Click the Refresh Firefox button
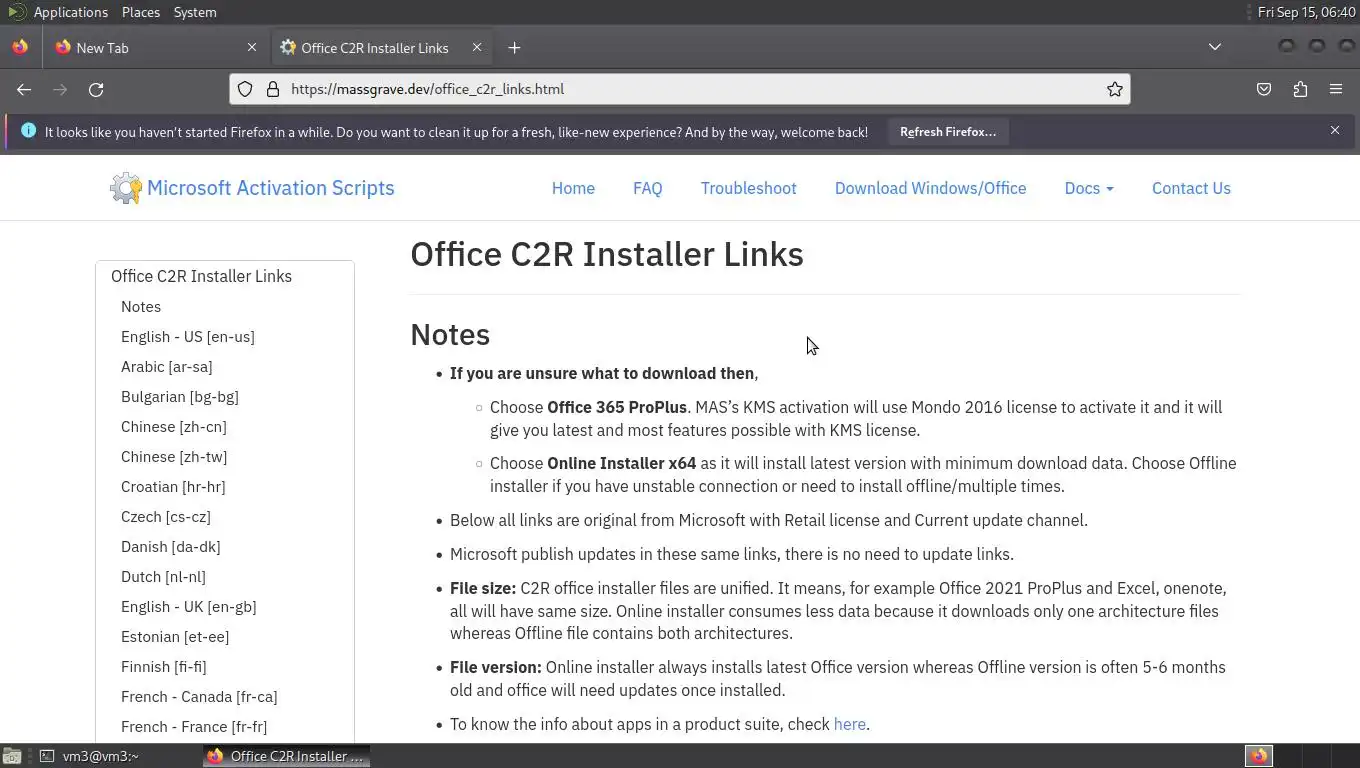Image resolution: width=1360 pixels, height=768 pixels. [948, 131]
